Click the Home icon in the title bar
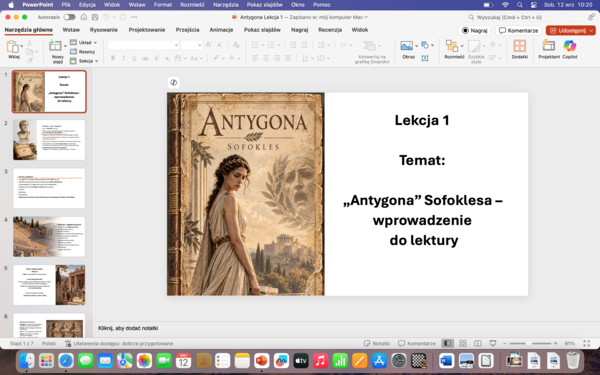Viewport: 600px width, 375px height. click(x=84, y=17)
